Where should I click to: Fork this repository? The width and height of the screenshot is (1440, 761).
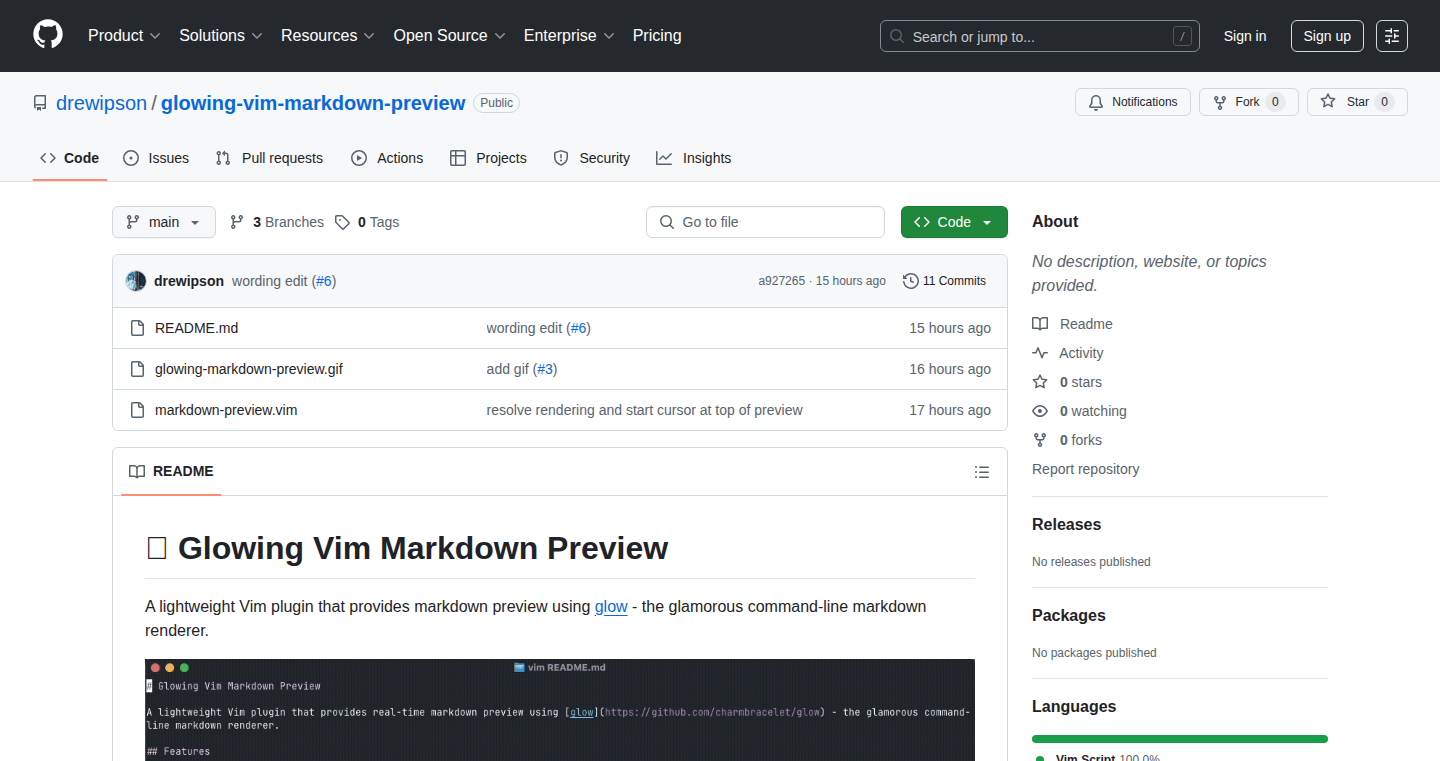point(1248,102)
